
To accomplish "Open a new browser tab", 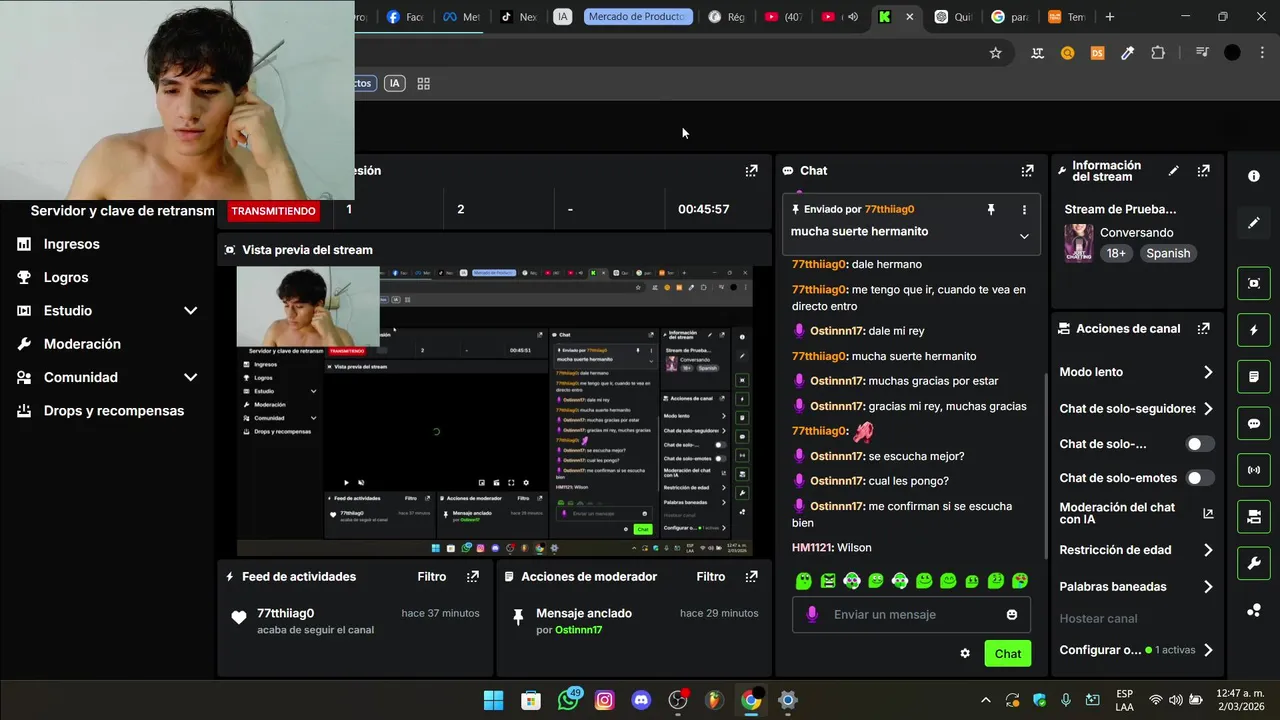I will click(1110, 17).
